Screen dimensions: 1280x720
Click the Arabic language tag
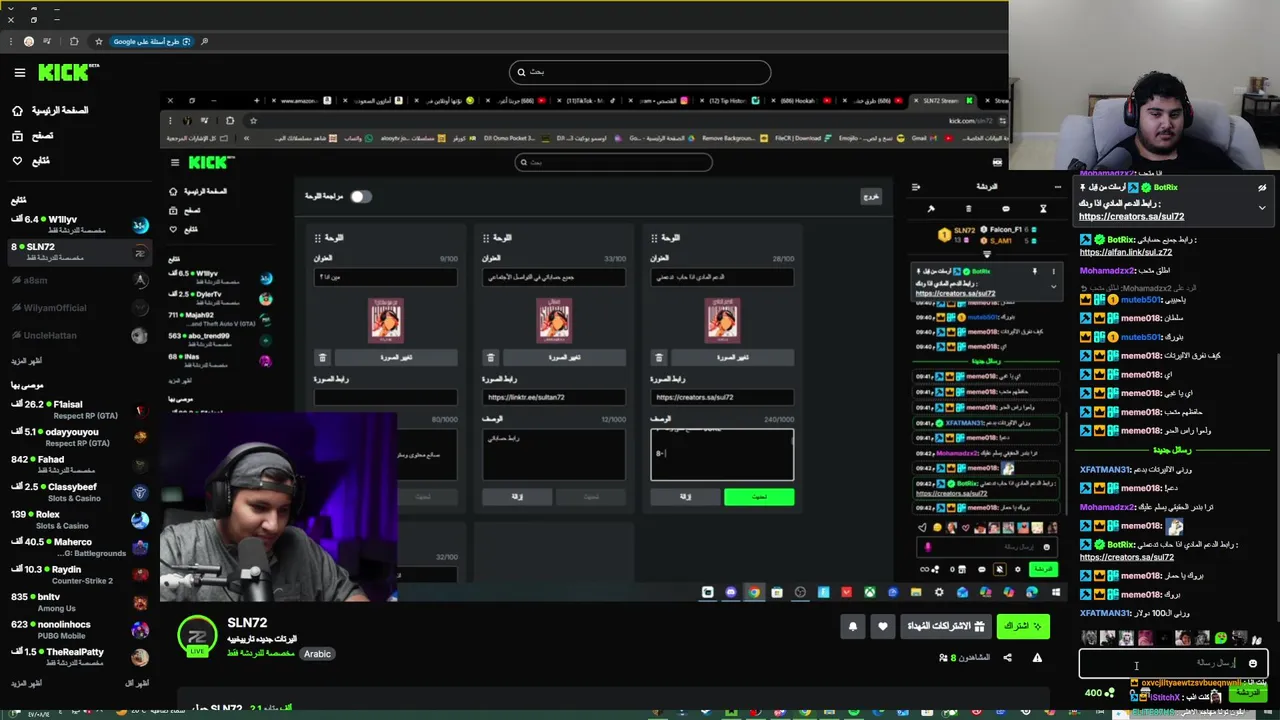click(x=317, y=654)
